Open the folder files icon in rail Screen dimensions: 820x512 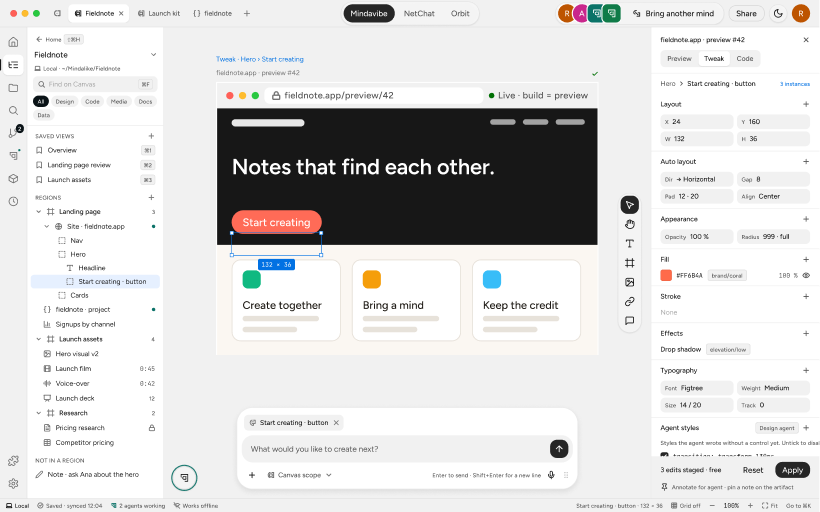click(14, 88)
